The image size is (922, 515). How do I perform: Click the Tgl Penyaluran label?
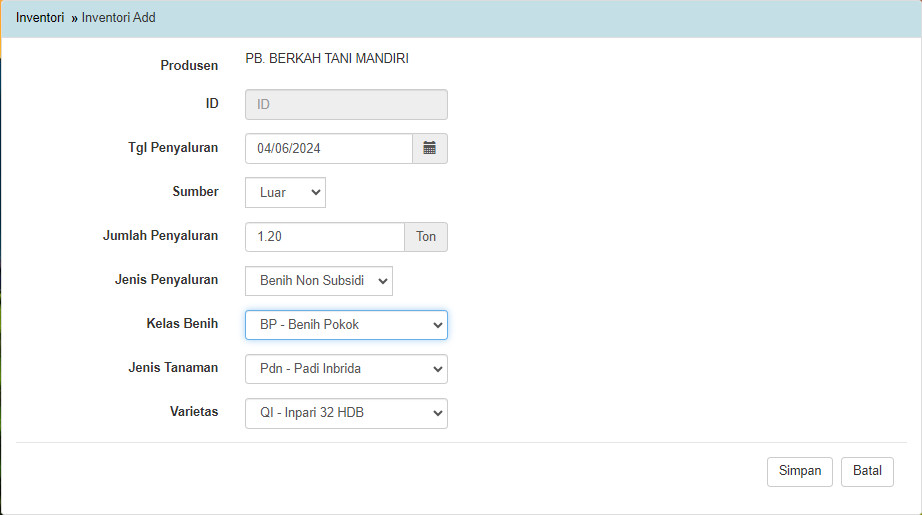[x=173, y=148]
